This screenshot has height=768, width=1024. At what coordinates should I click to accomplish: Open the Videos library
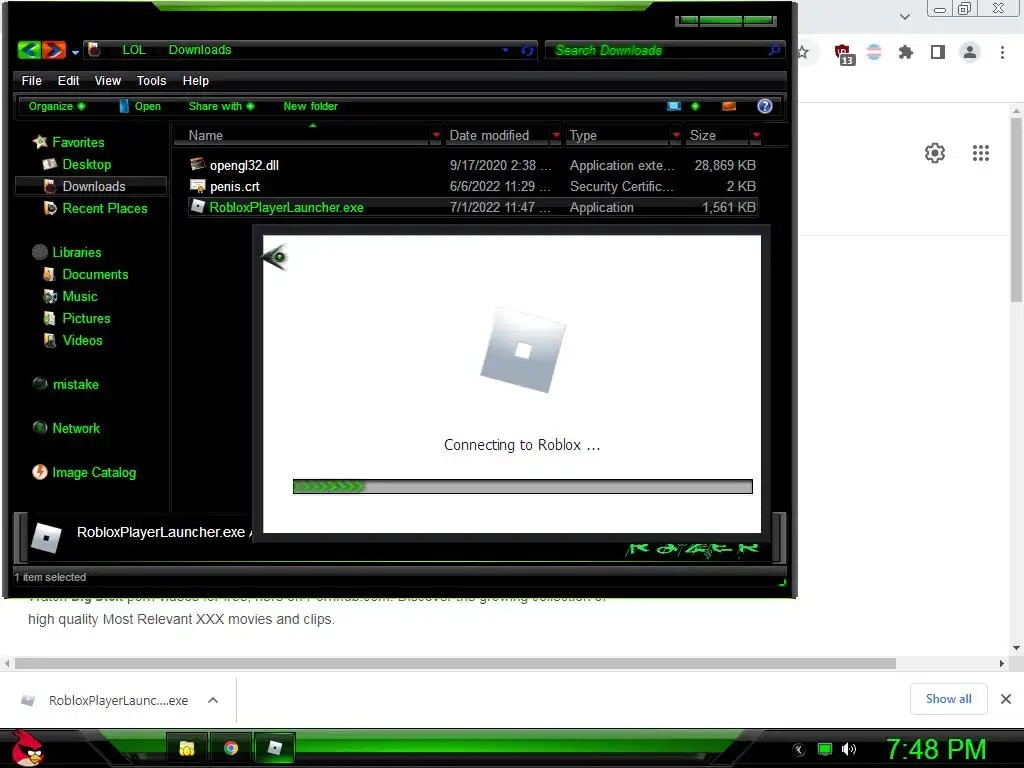(x=82, y=340)
